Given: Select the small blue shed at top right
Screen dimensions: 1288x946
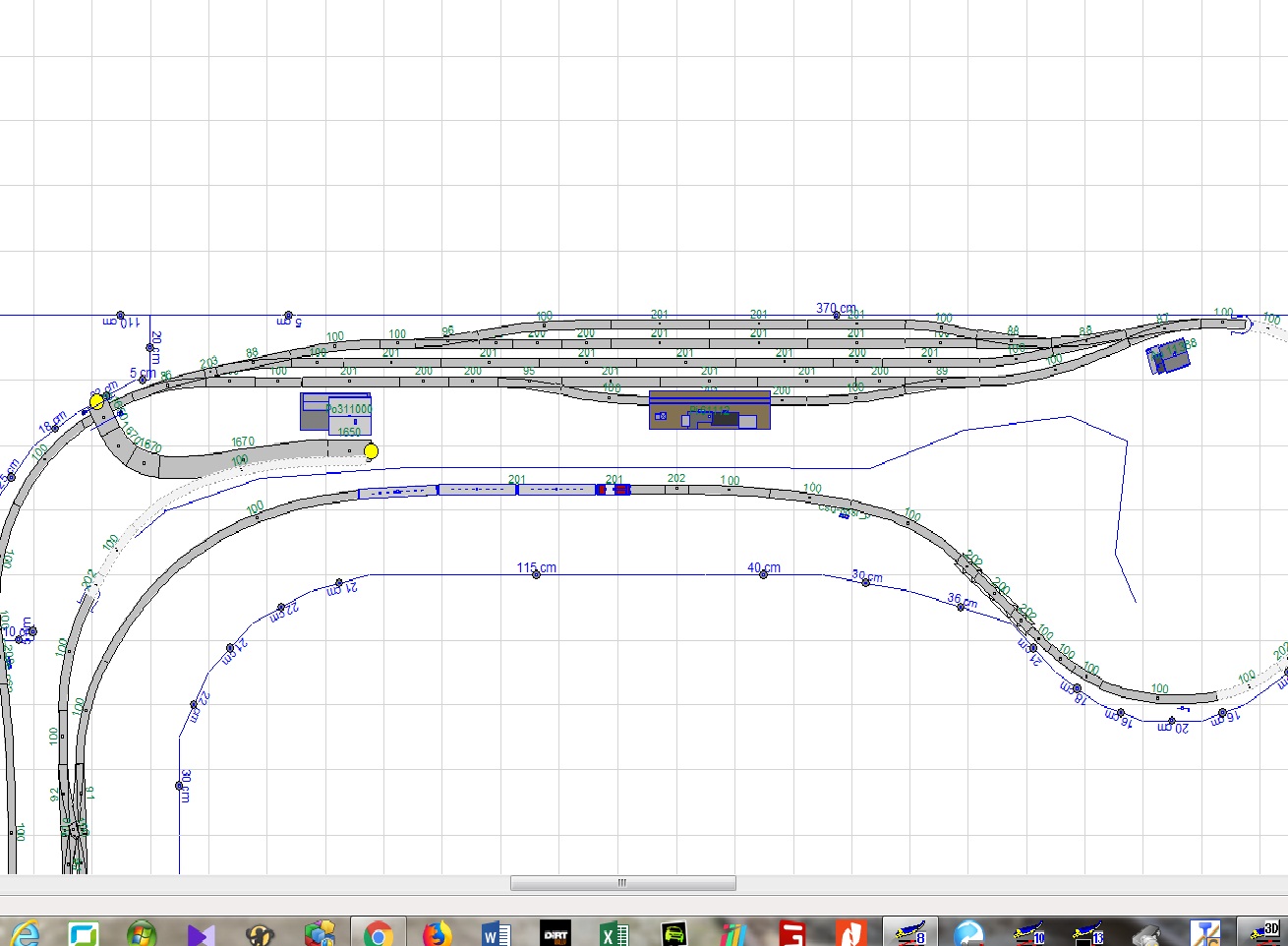Looking at the screenshot, I should (1169, 356).
